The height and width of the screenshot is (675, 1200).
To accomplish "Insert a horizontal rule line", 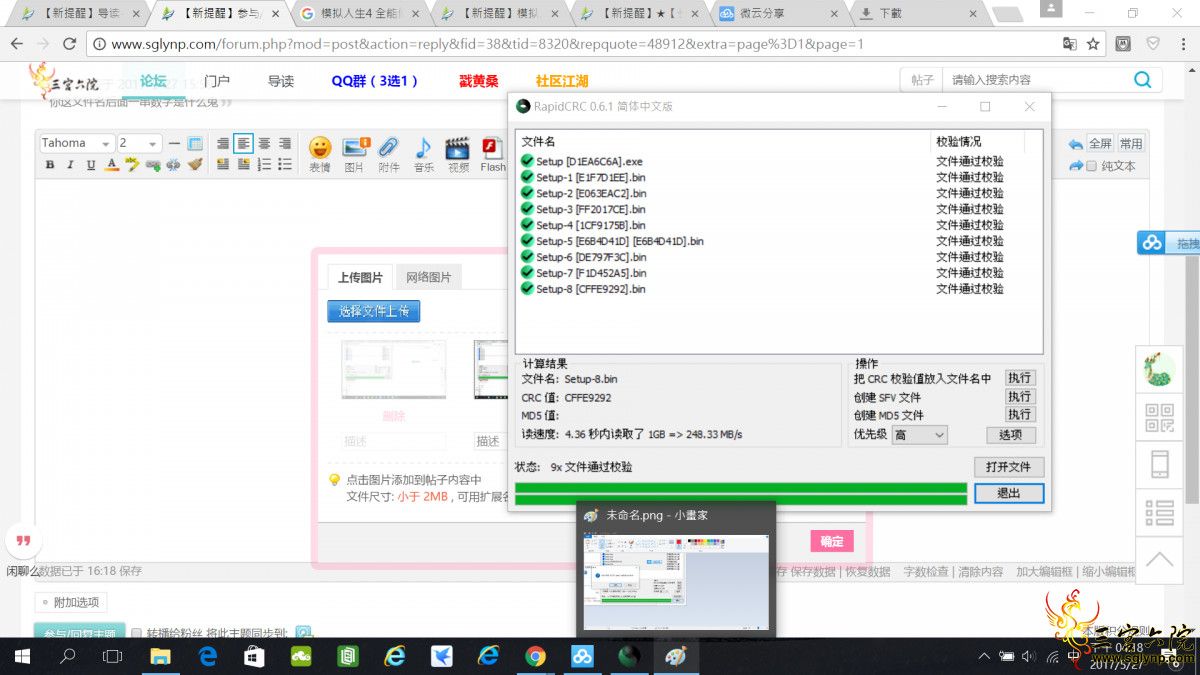I will pyautogui.click(x=174, y=144).
